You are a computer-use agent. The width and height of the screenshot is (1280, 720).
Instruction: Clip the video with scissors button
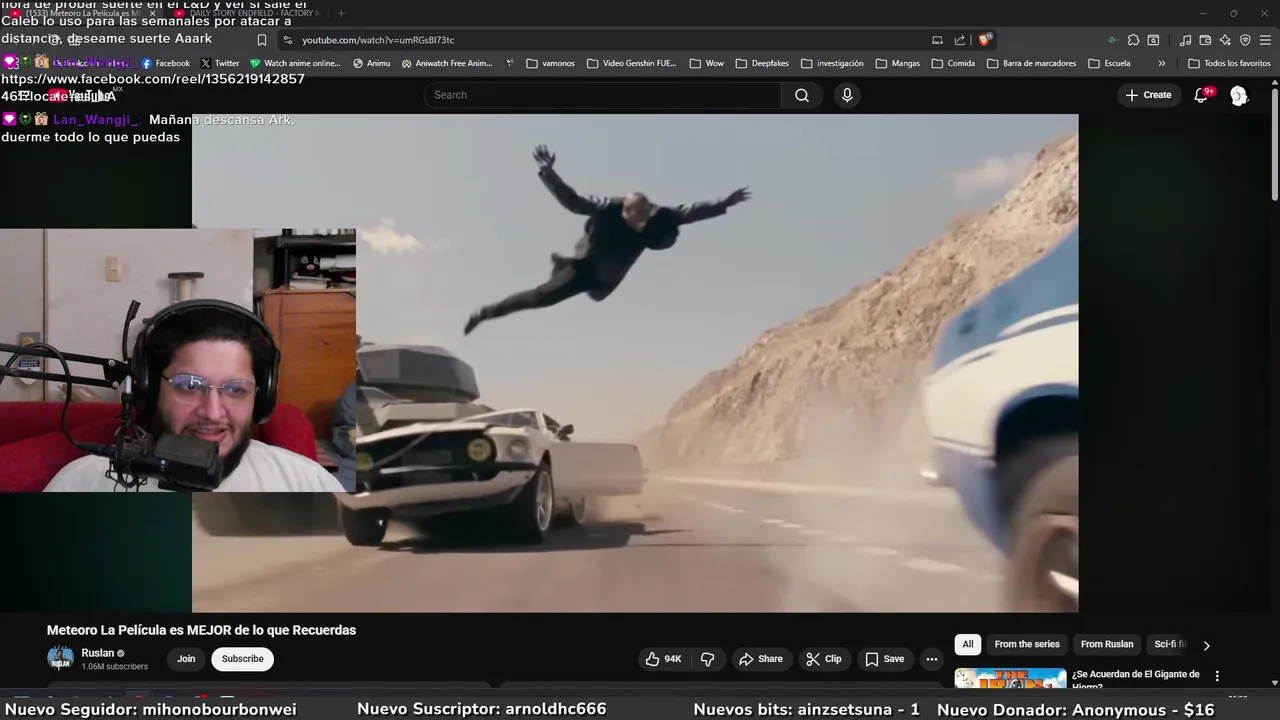824,659
